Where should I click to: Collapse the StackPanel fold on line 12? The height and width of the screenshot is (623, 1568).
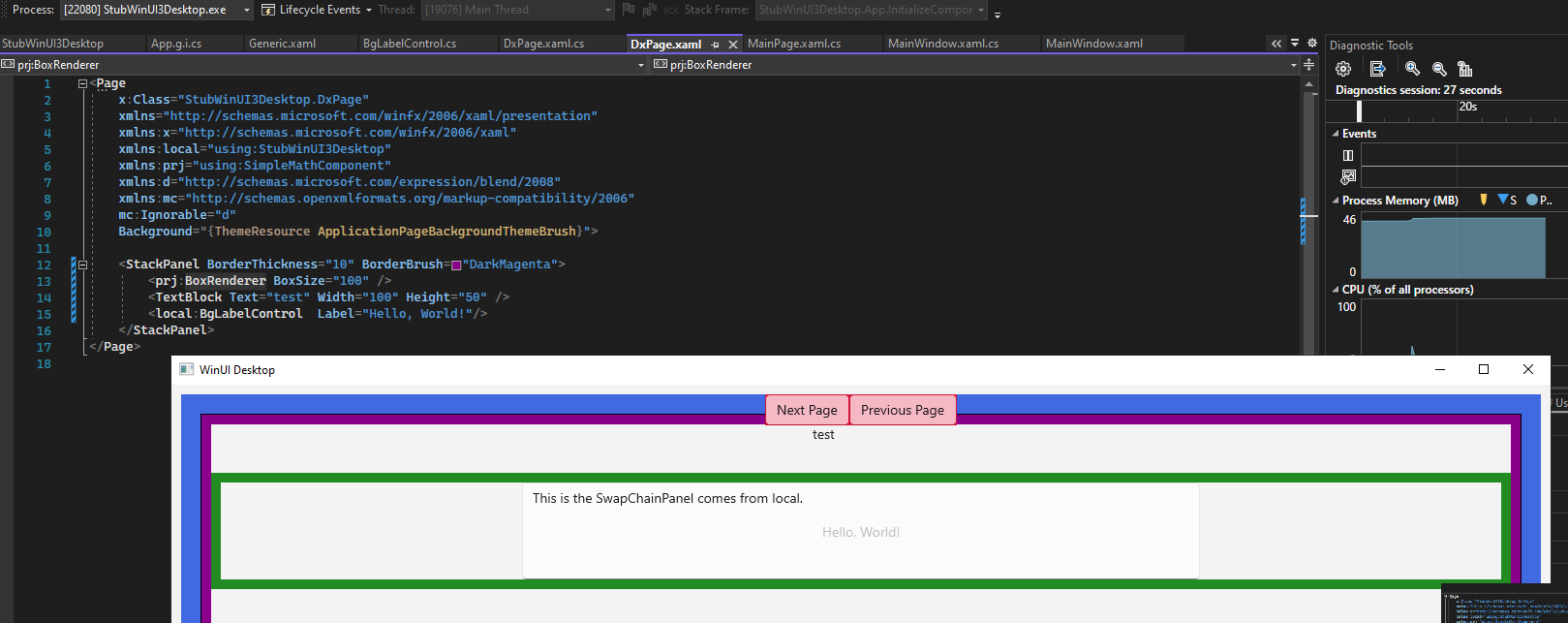83,265
